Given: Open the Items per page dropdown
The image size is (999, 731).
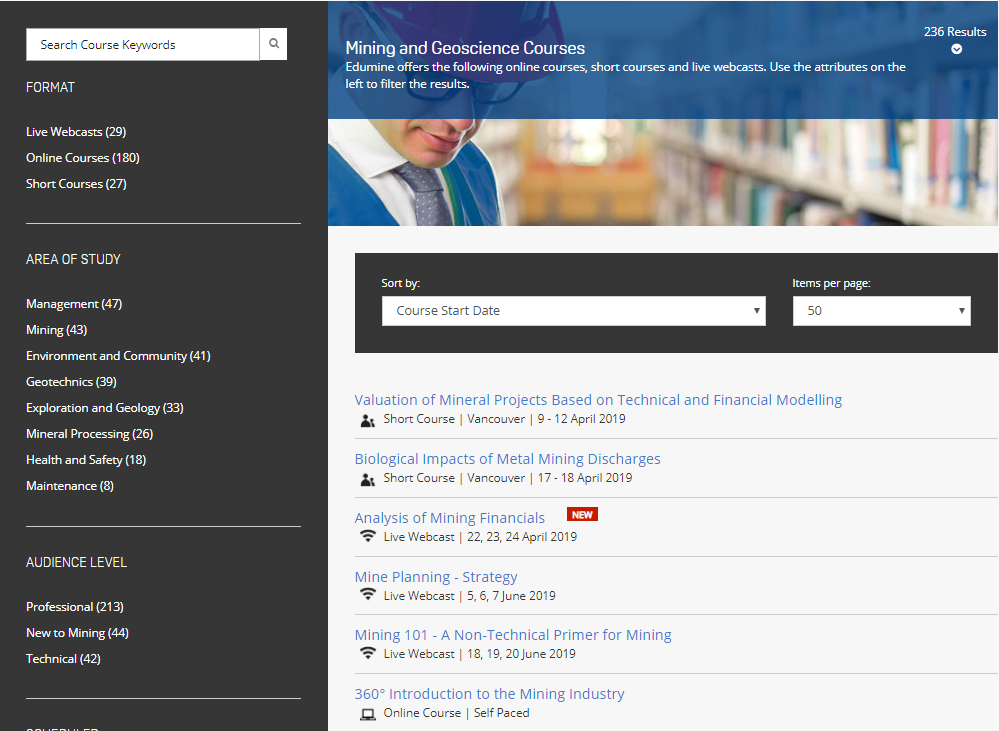Looking at the screenshot, I should [x=882, y=311].
